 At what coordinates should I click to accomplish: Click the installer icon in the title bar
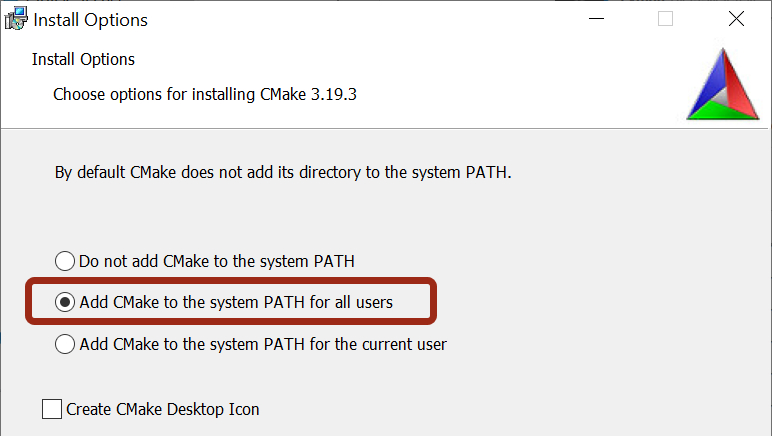[x=16, y=19]
